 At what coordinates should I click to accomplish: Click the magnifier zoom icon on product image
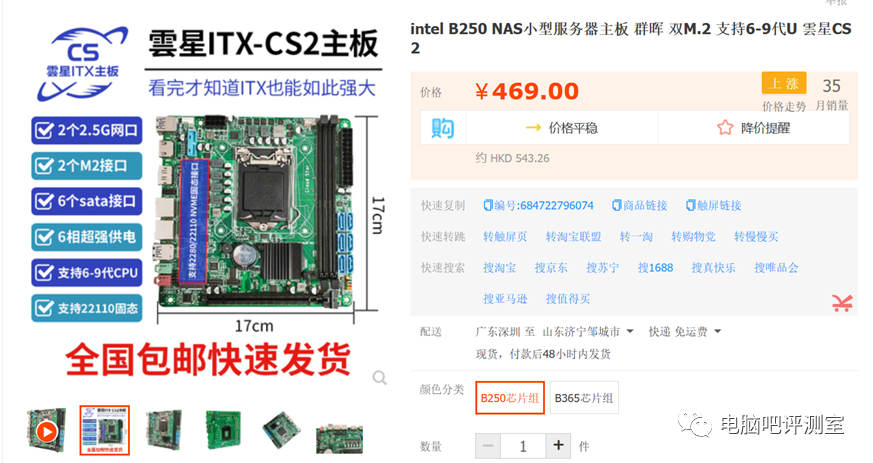379,378
